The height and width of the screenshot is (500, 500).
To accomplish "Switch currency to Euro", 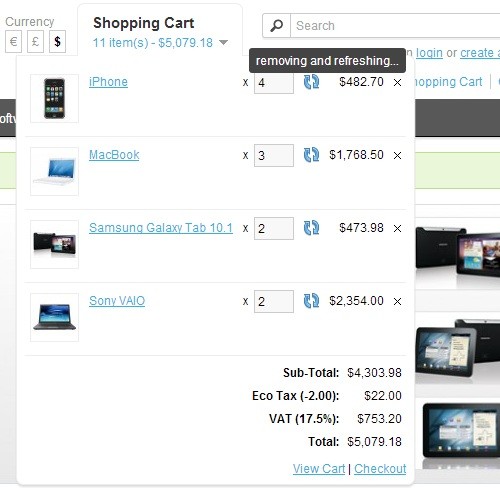I will pos(13,42).
